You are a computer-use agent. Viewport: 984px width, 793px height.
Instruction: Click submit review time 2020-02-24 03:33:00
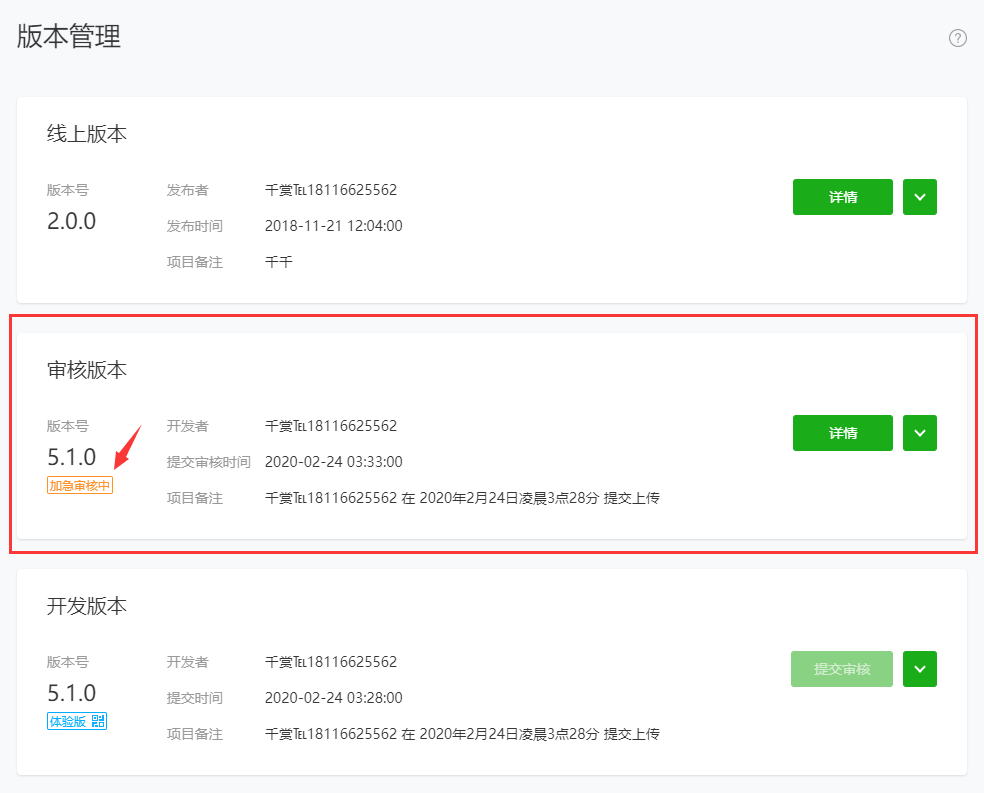pos(333,462)
